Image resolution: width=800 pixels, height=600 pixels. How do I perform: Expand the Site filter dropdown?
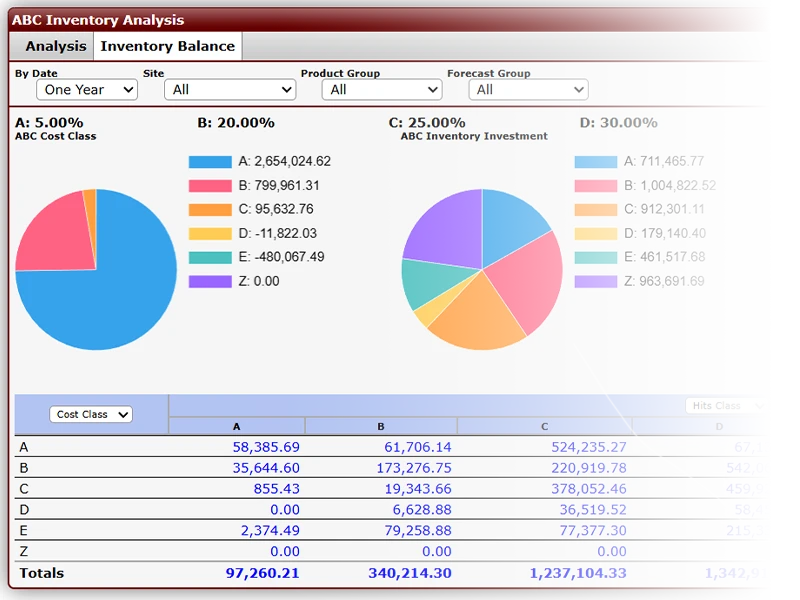(229, 89)
